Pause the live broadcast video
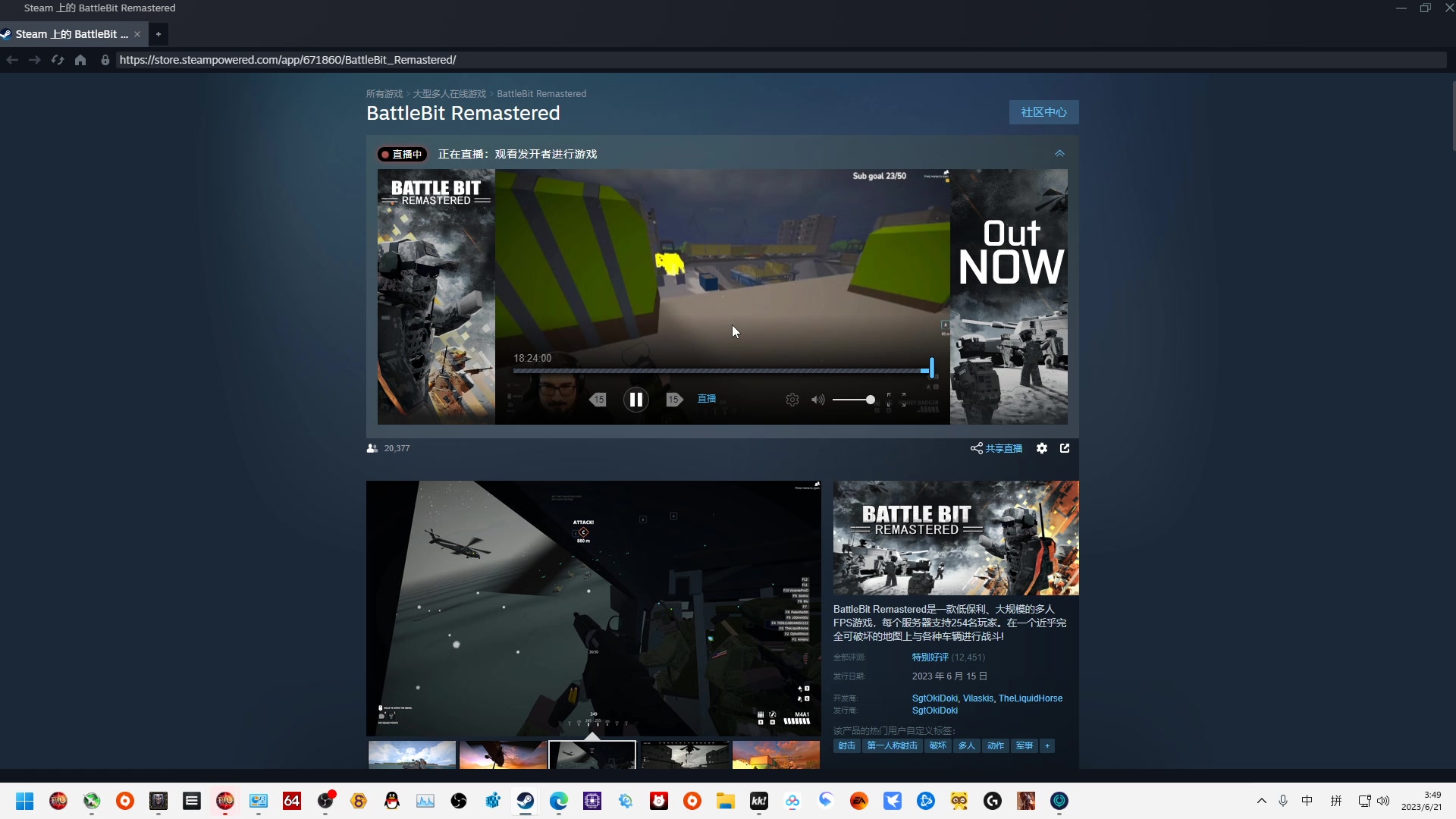The width and height of the screenshot is (1456, 819). tap(635, 400)
